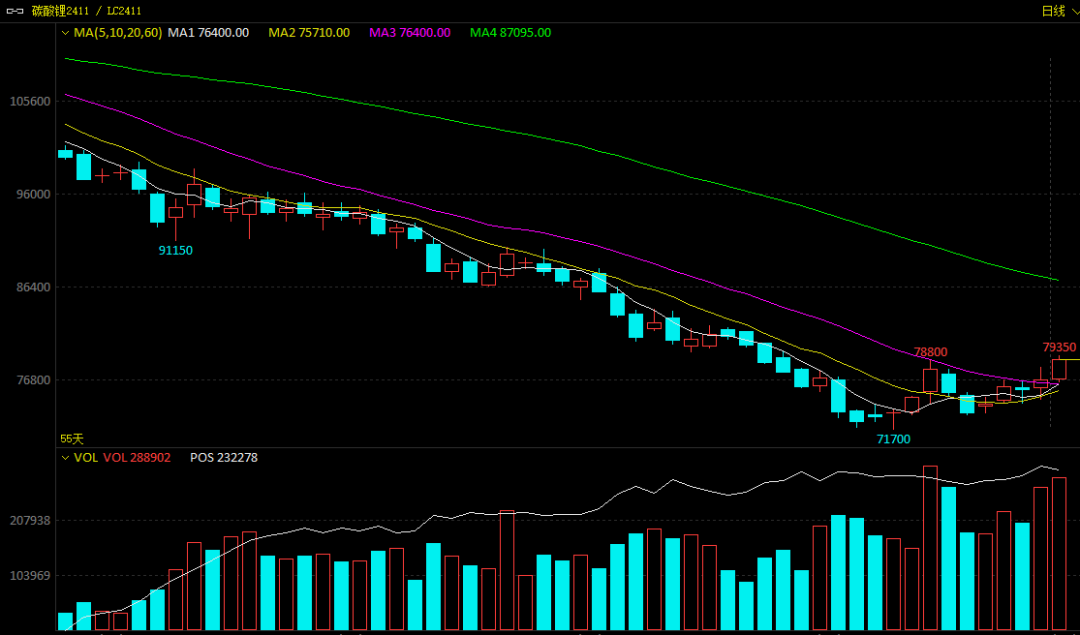Expand the MA(5,10,20,60) indicator chevron
The height and width of the screenshot is (635, 1080).
pos(65,33)
